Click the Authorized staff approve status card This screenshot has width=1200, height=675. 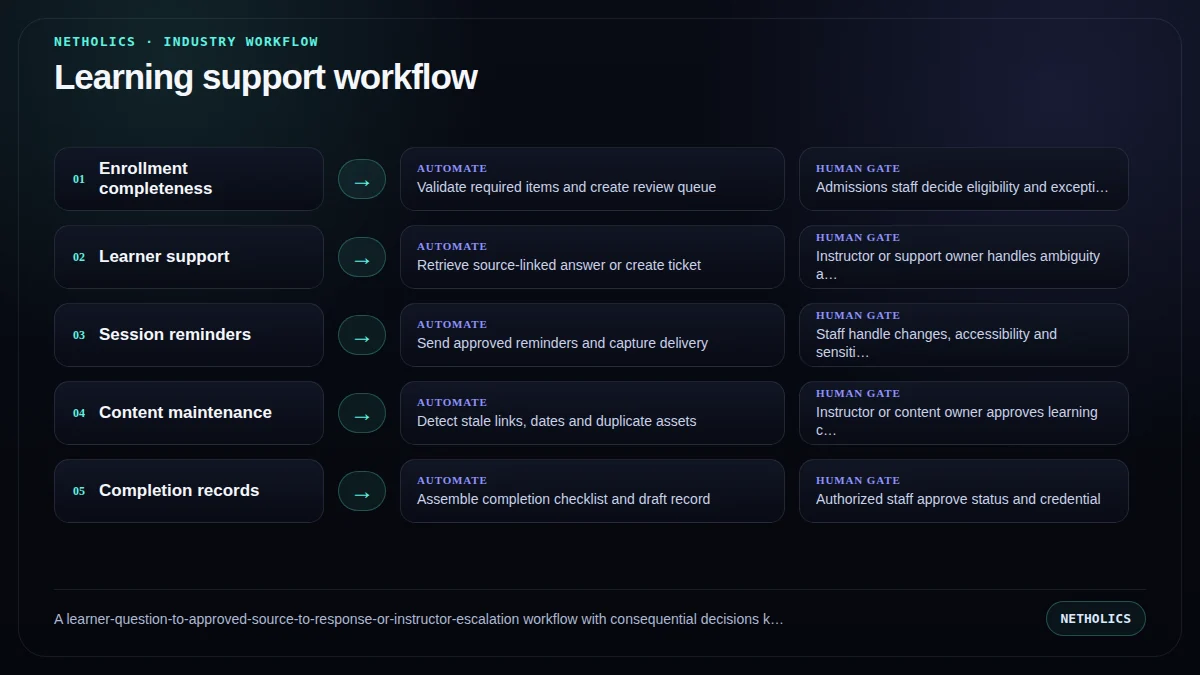(x=964, y=491)
